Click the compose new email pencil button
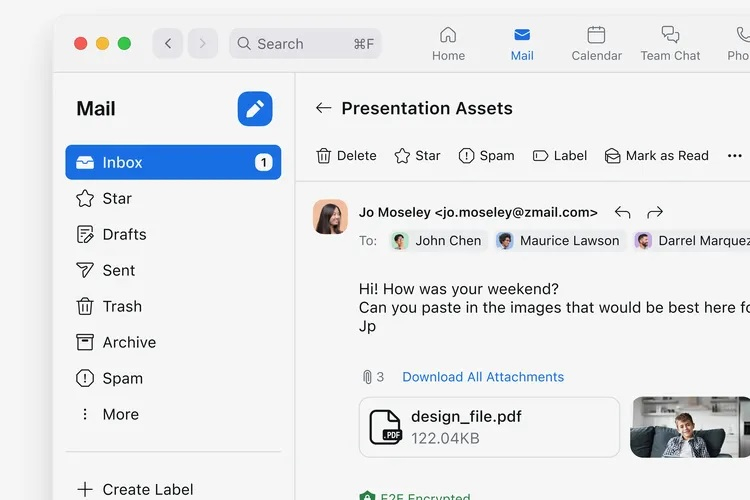The width and height of the screenshot is (750, 500). tap(255, 109)
